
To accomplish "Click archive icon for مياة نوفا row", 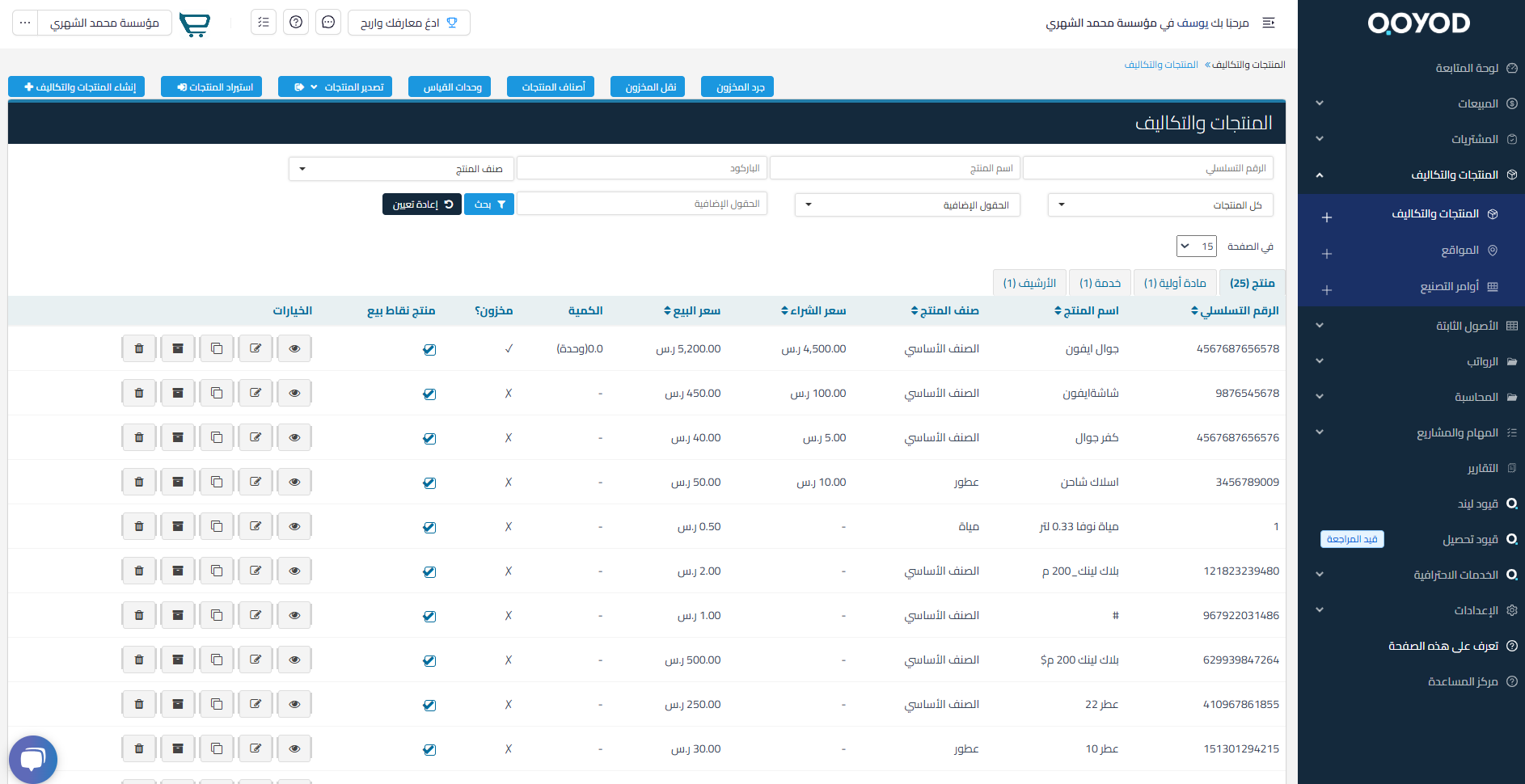I will click(178, 526).
